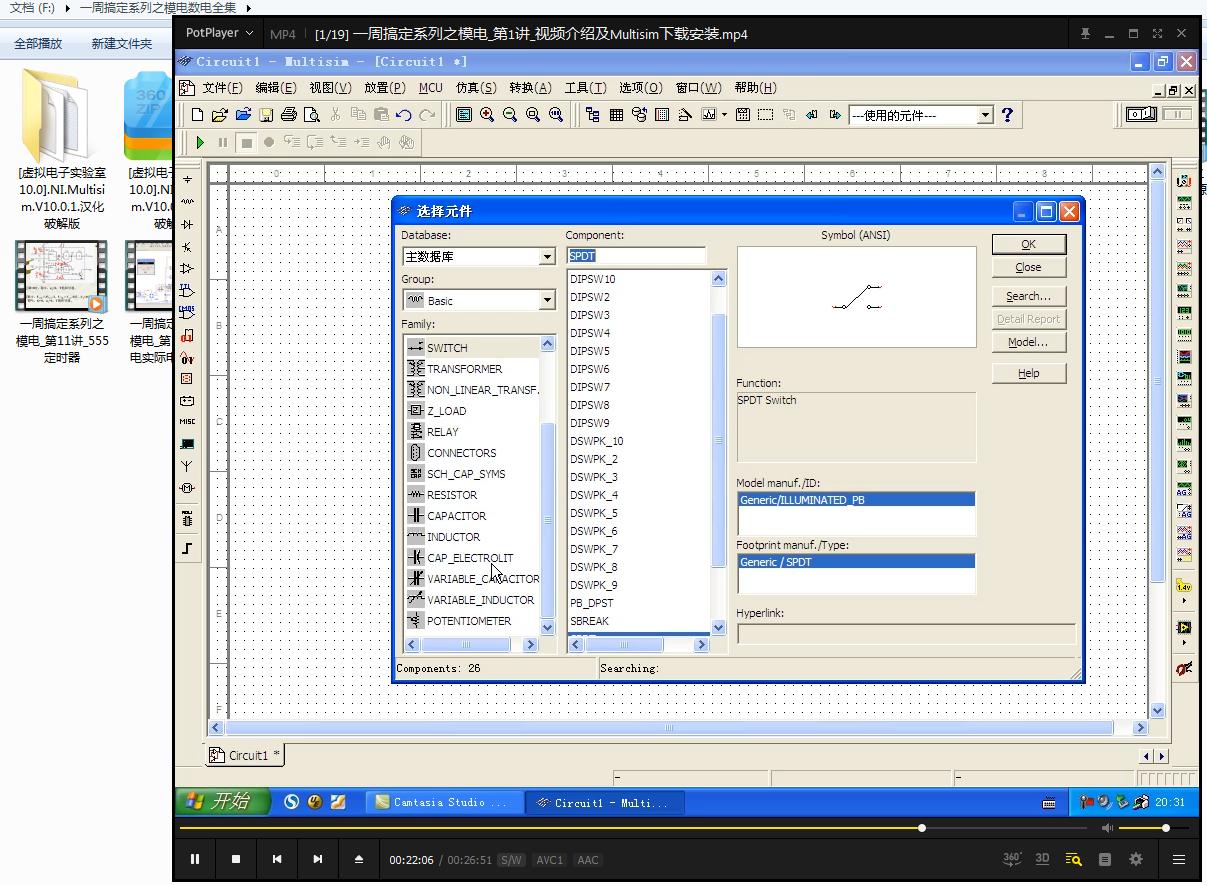
Task: Click the Zoom in magnifier icon
Action: pyautogui.click(x=487, y=115)
